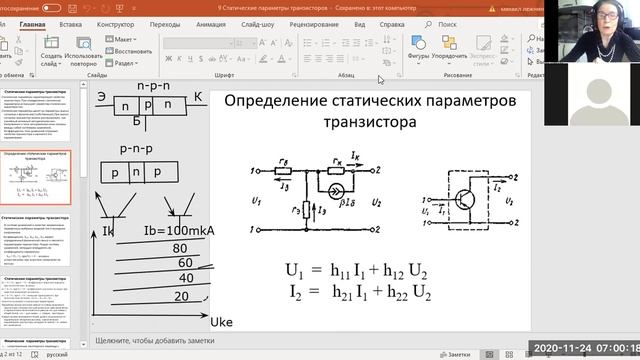Switch to the Вид tab
640x360 pixels.
(360, 24)
